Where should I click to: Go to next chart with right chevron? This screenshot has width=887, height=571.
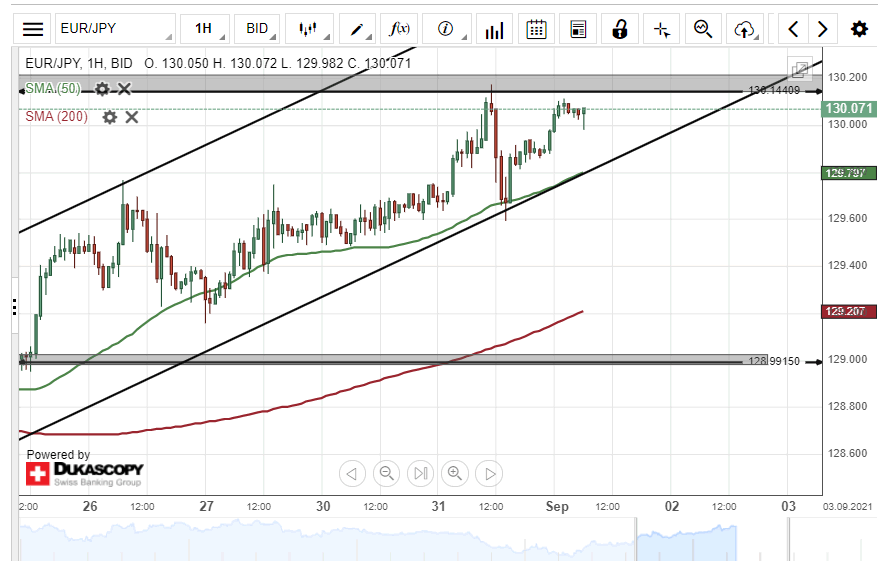823,29
